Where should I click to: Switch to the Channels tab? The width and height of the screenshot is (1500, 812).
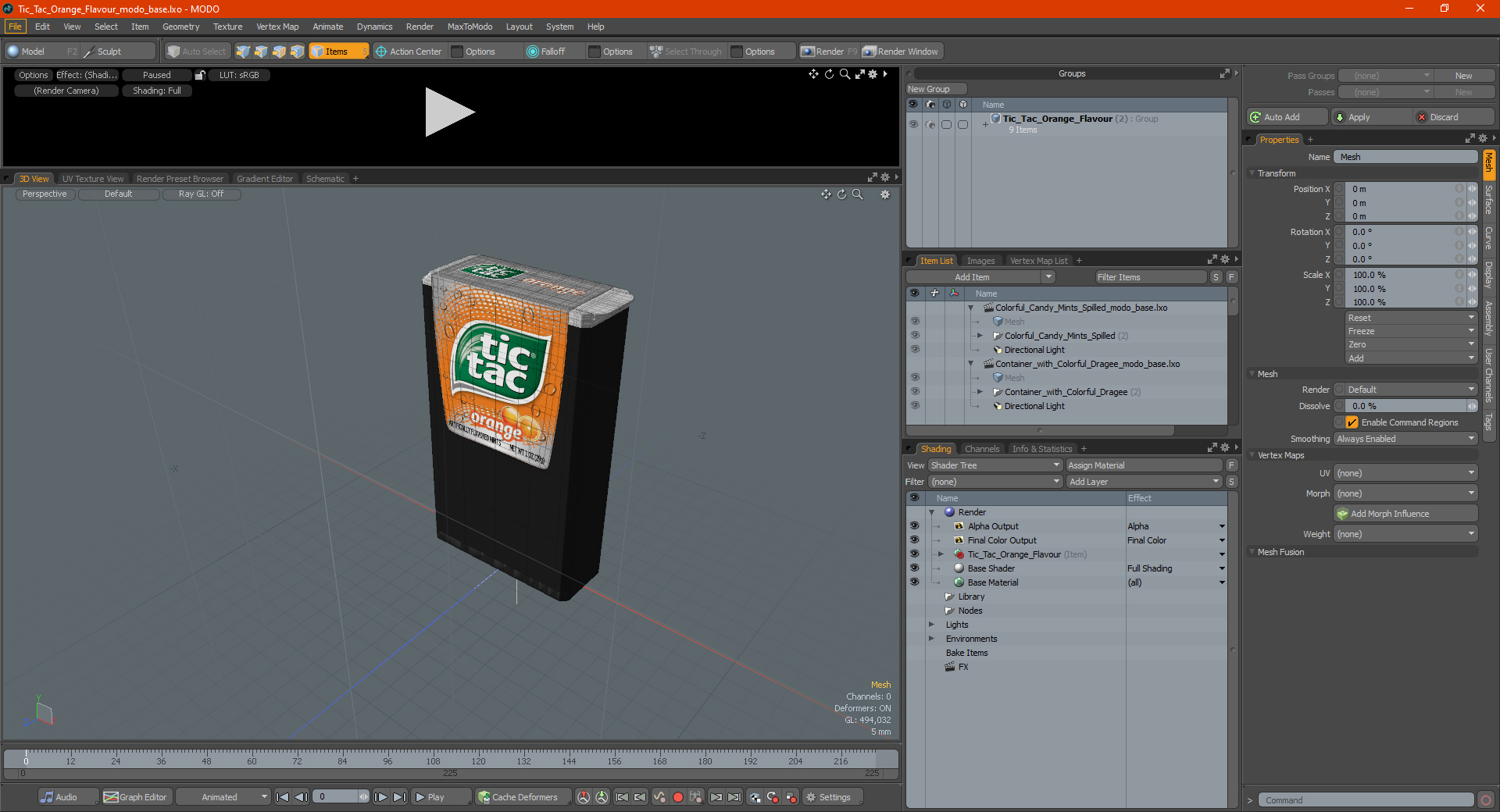(x=982, y=449)
